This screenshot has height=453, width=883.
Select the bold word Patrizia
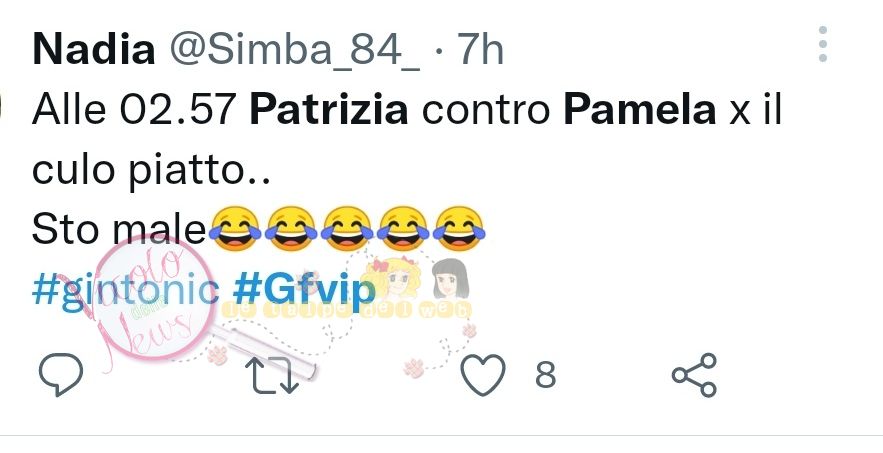point(329,109)
